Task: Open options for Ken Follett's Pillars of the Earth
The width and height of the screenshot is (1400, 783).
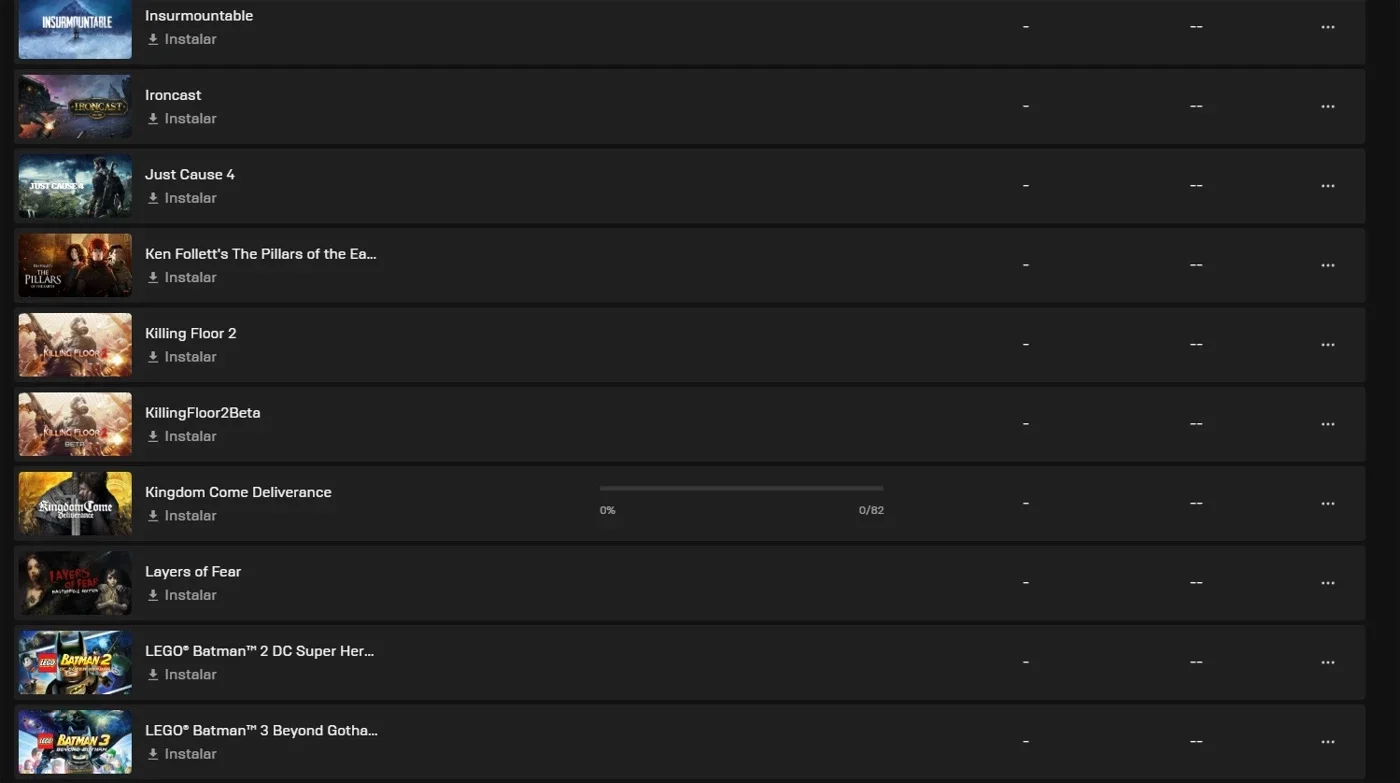Action: [x=1327, y=265]
